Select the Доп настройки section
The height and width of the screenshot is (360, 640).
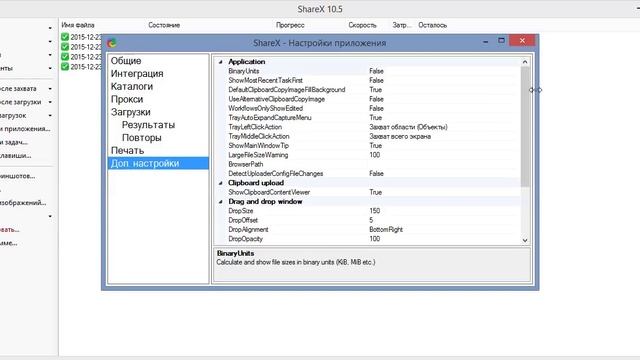158,163
